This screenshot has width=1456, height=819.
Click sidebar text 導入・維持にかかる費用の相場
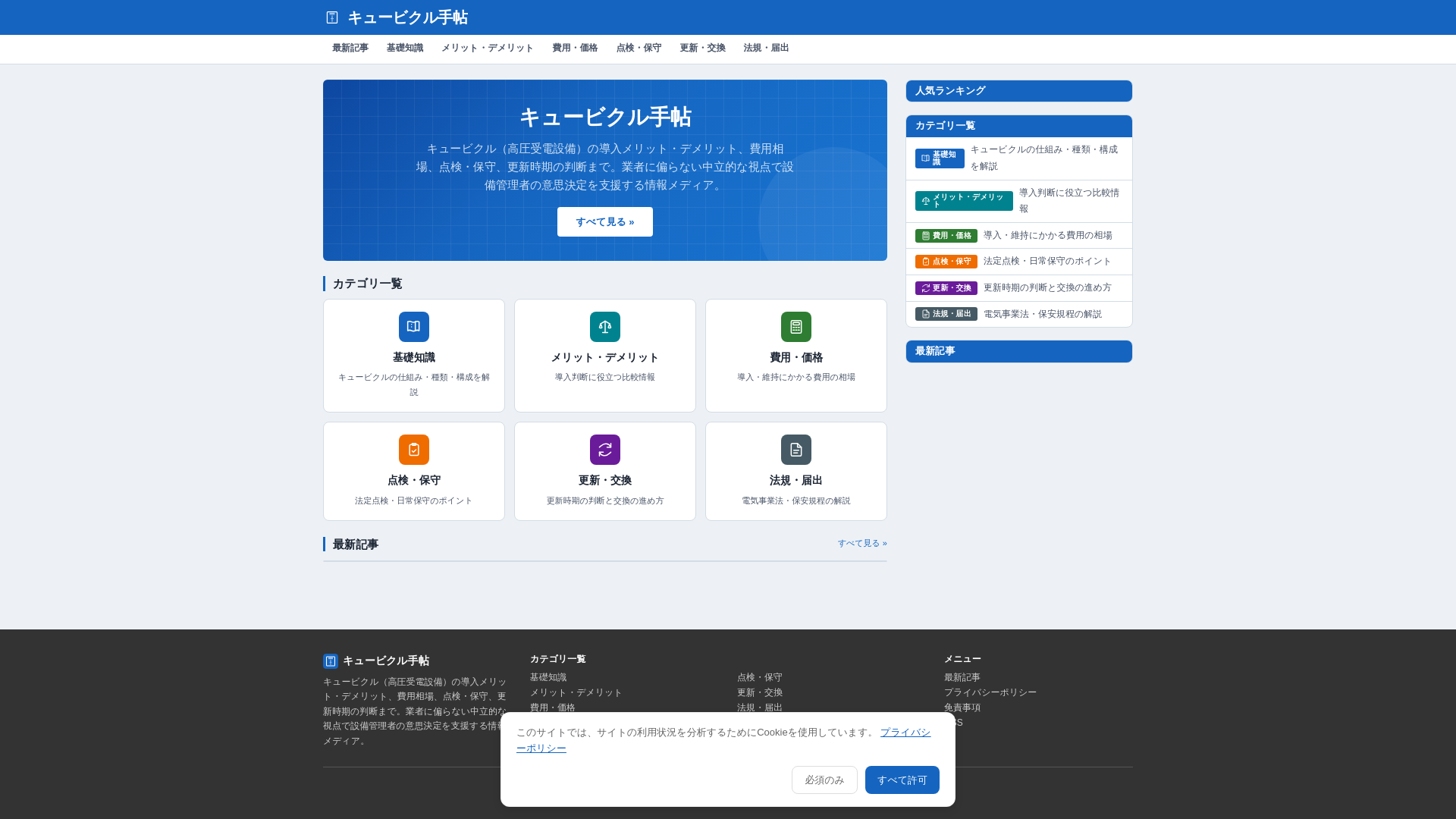pyautogui.click(x=1048, y=236)
